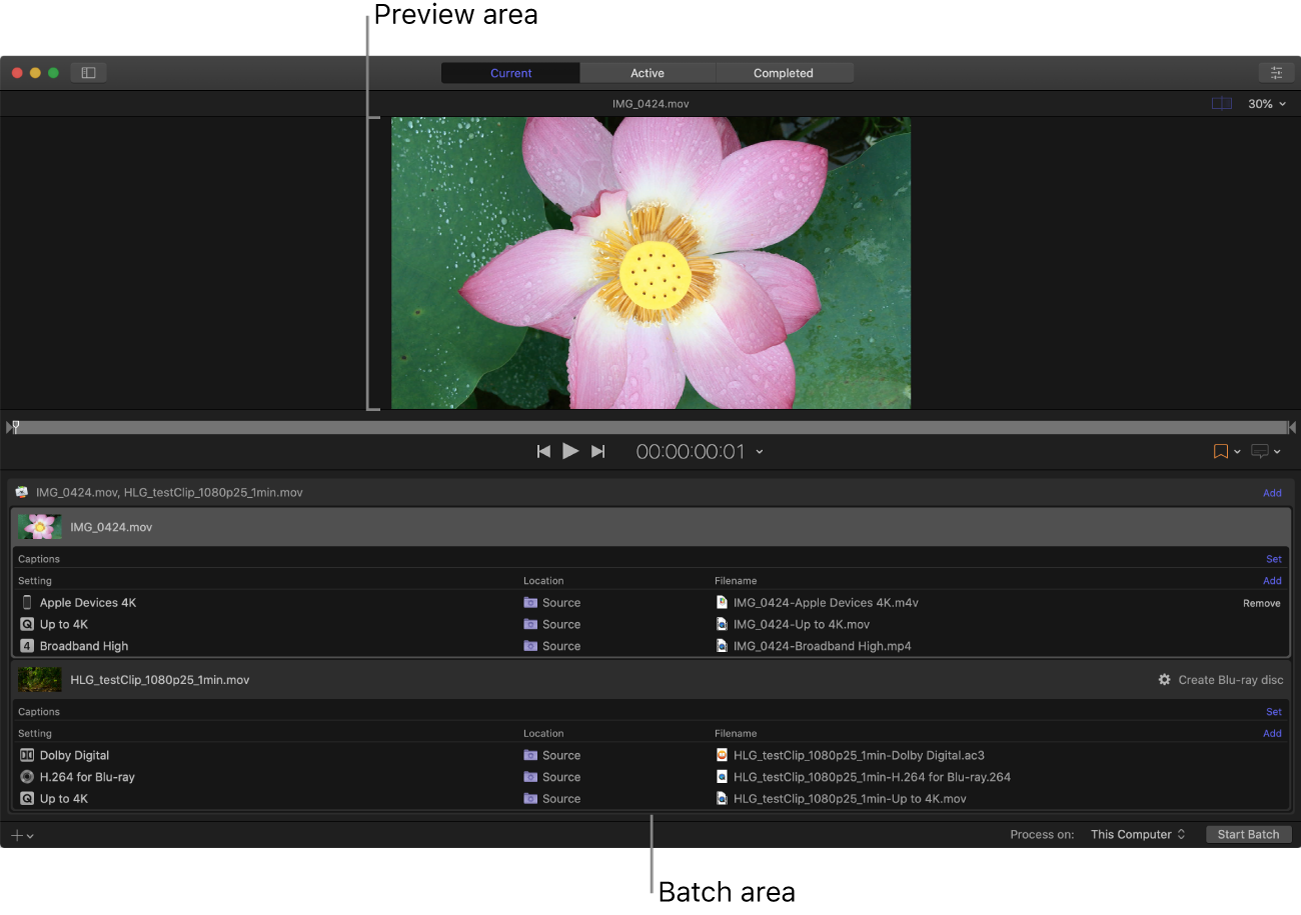1301x915 pixels.
Task: Enable split-screen comparison view in preview header
Action: [x=1221, y=103]
